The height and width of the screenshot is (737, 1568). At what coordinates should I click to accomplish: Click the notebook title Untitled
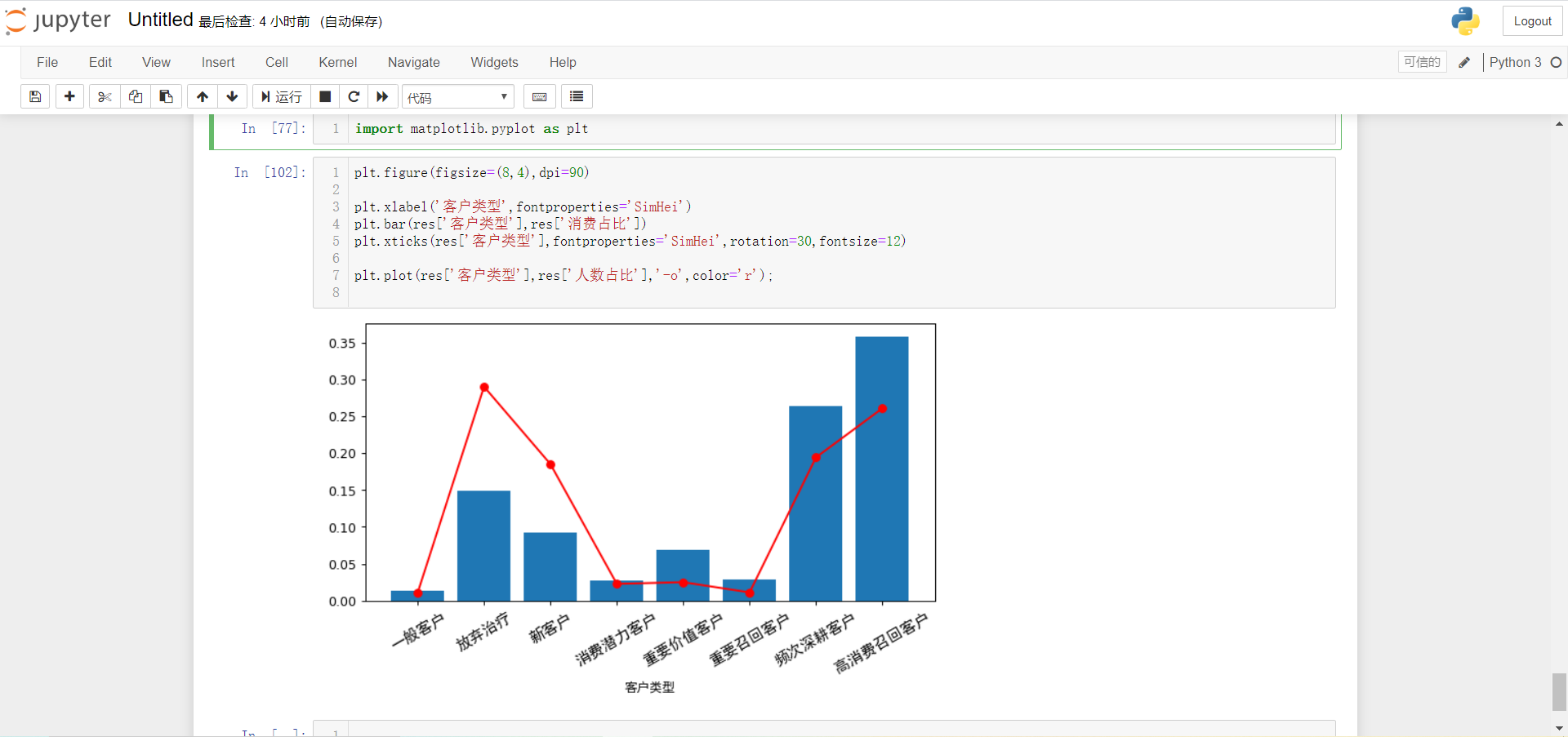(160, 20)
